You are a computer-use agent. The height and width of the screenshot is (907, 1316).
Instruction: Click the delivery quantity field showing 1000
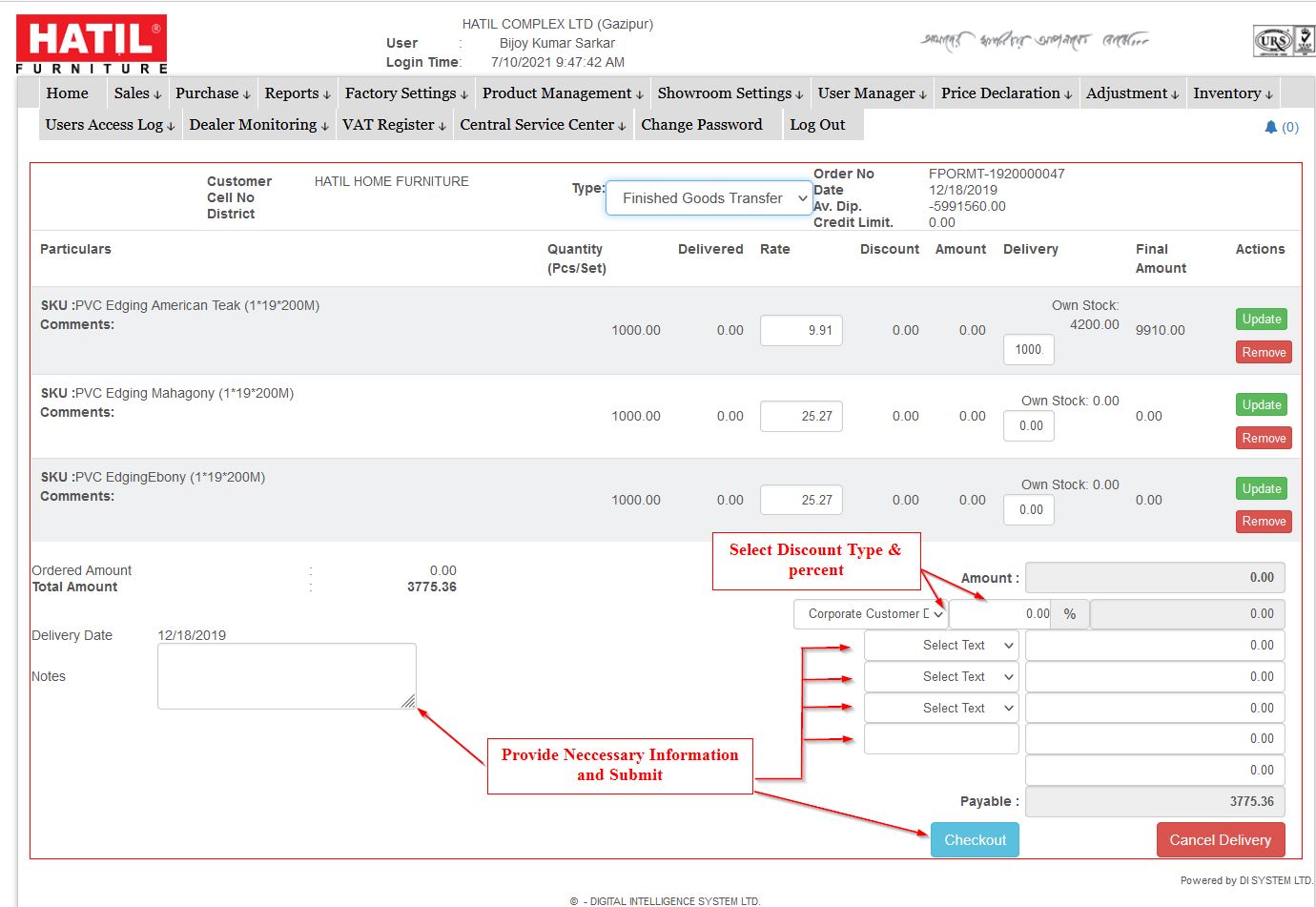point(1028,350)
